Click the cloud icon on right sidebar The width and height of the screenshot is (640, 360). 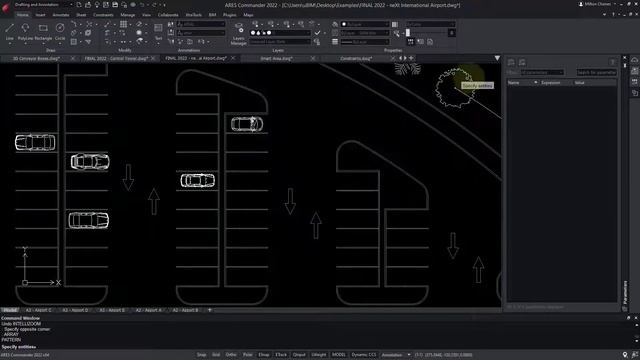pos(634,60)
